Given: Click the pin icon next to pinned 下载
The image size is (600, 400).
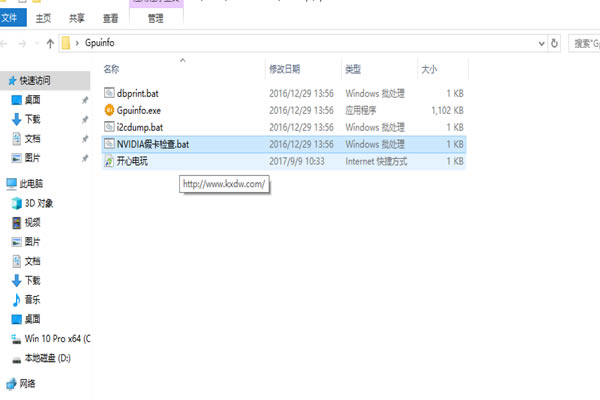Looking at the screenshot, I should coord(85,119).
